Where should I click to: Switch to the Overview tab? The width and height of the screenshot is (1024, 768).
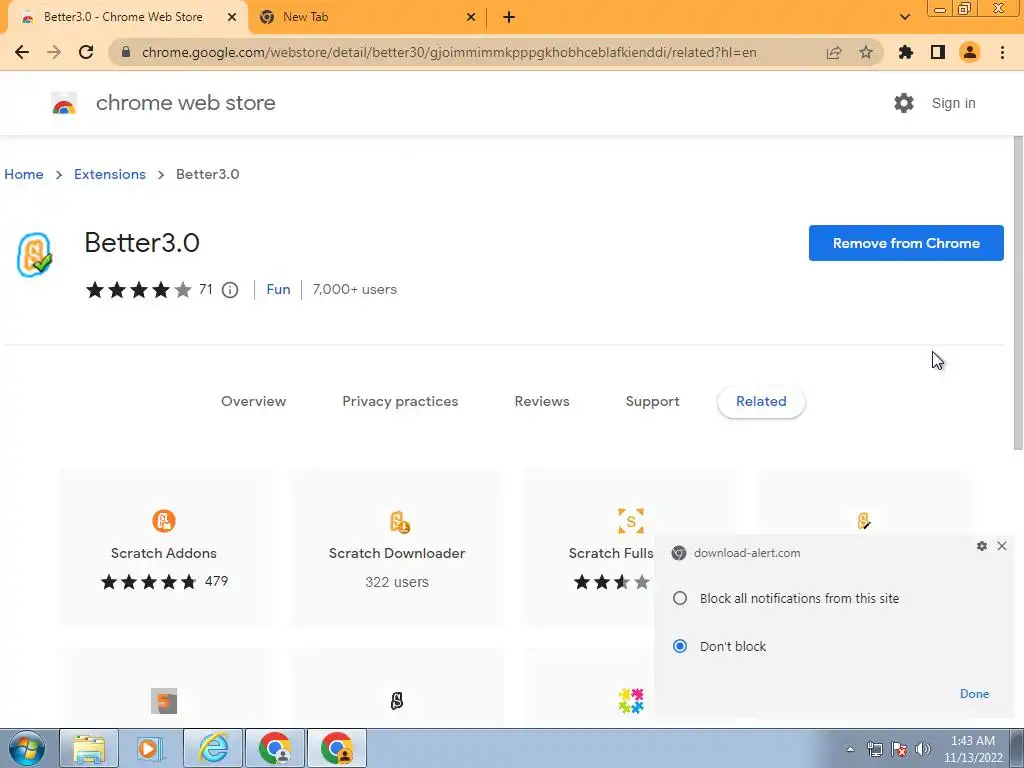[253, 402]
